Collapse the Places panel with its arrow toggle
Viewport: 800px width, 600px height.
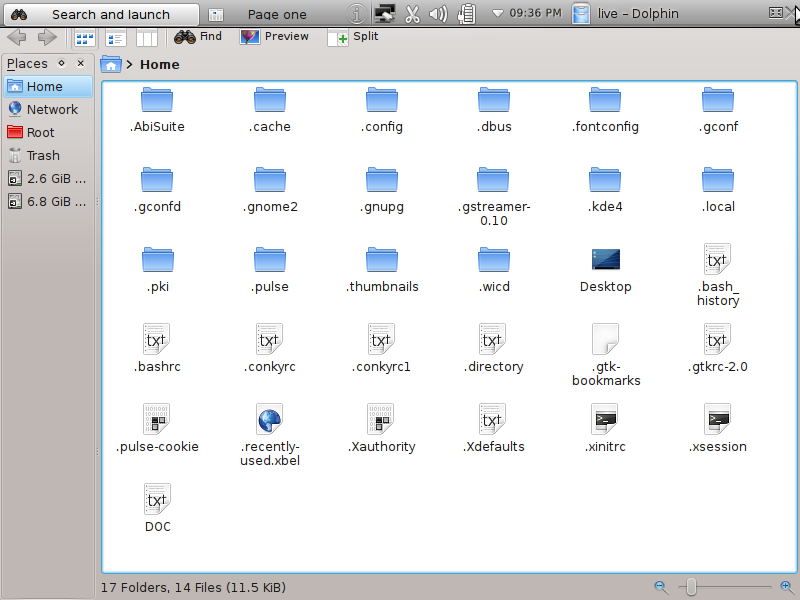pos(61,63)
